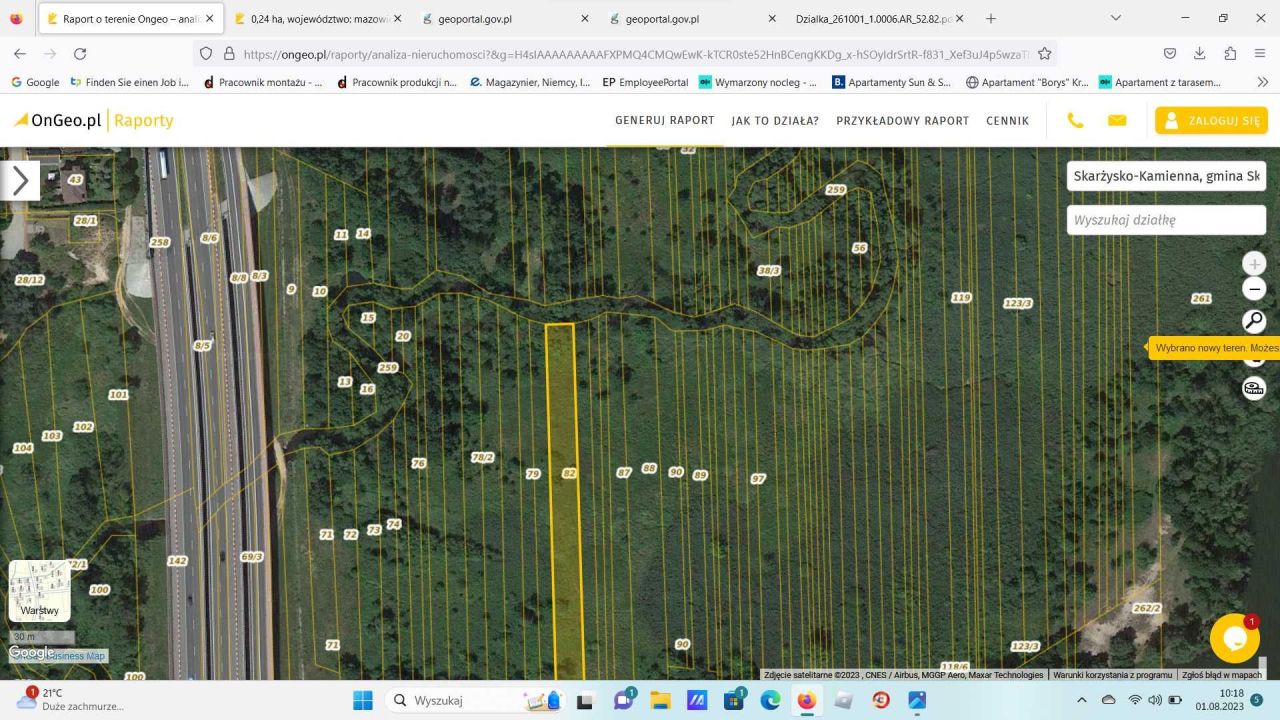Open the Przykładowy Raport link

tap(902, 120)
